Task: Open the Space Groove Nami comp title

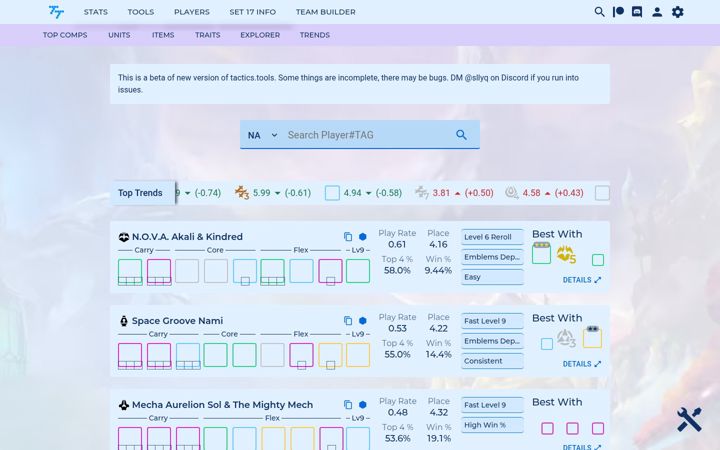Action: (177, 321)
